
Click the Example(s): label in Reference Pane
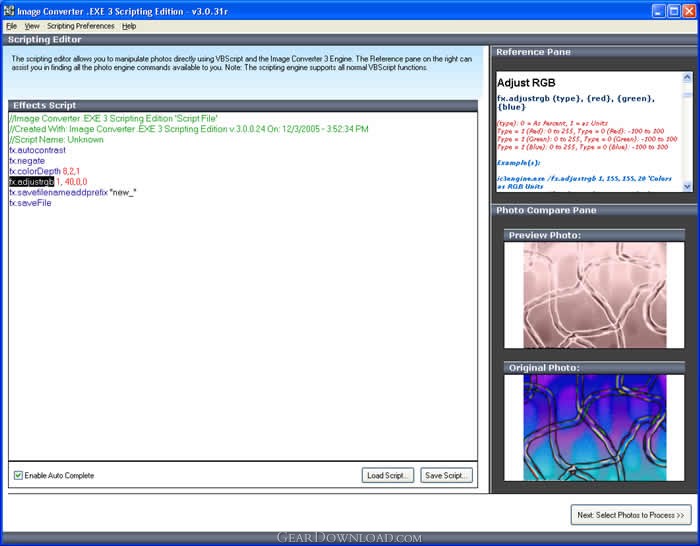coord(519,163)
